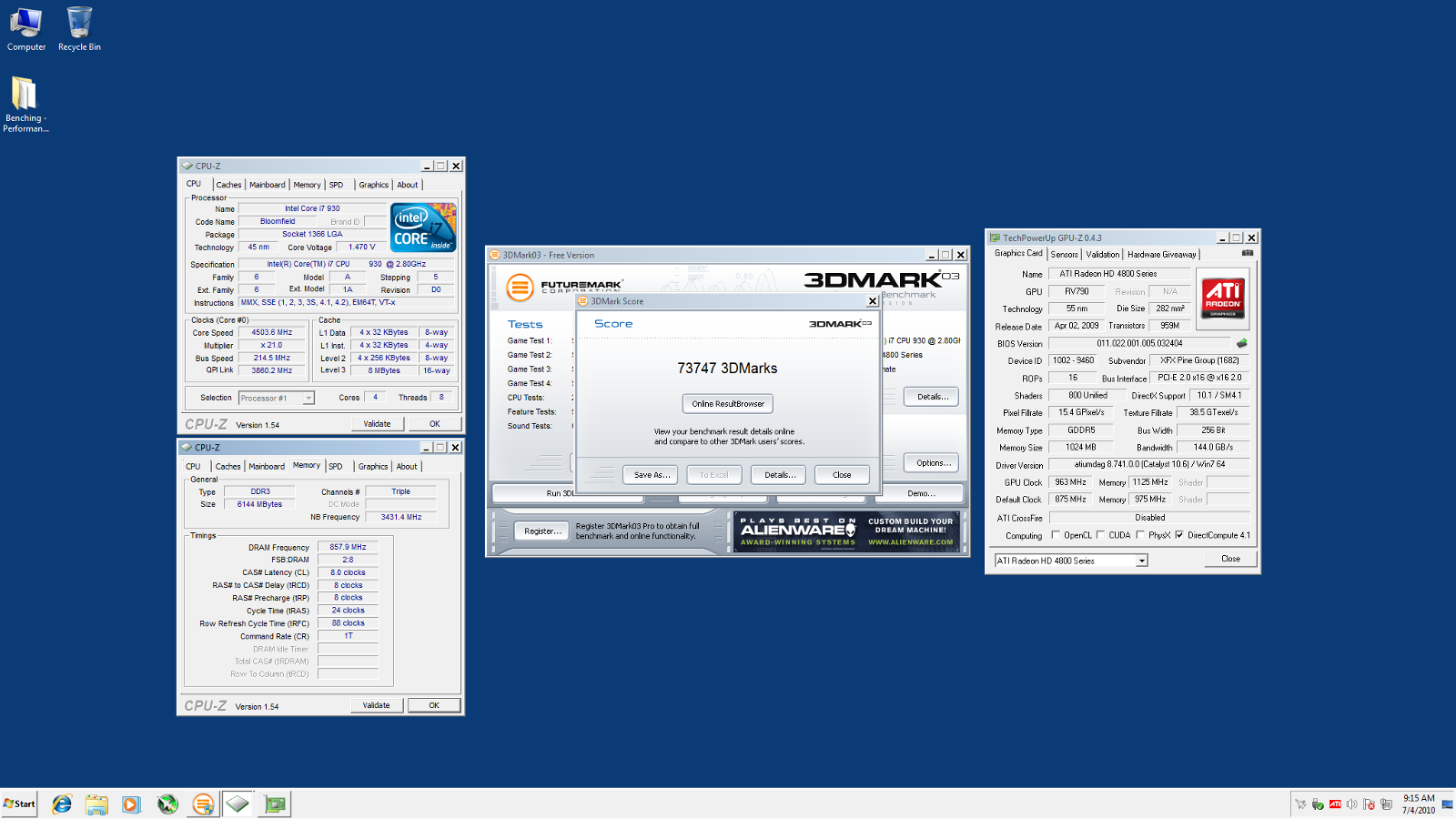Click the volume speaker tray icon
Image resolution: width=1456 pixels, height=819 pixels.
click(x=1351, y=804)
